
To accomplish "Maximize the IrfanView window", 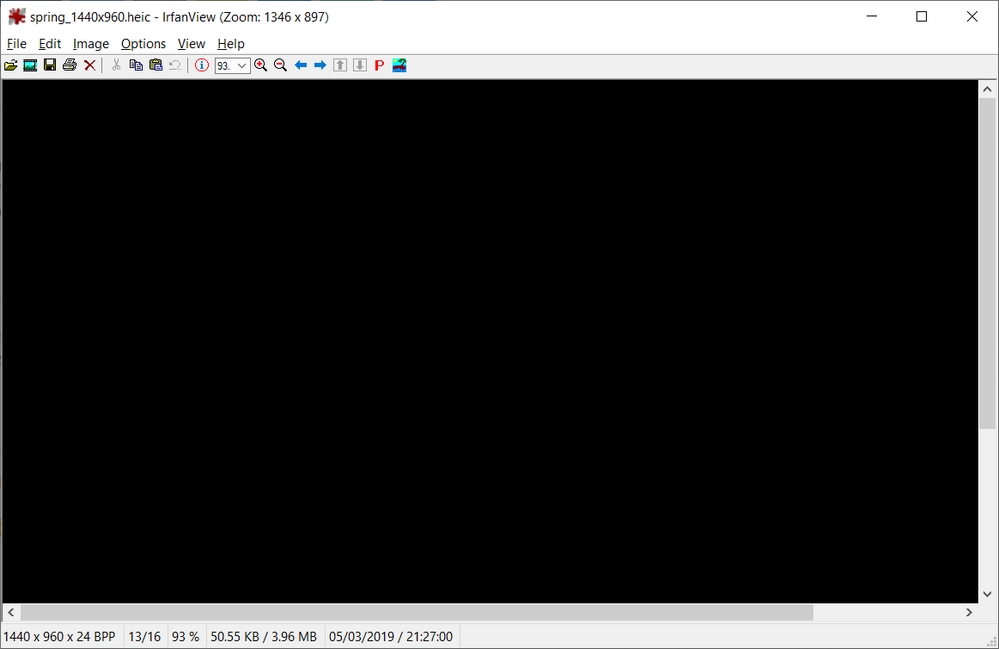I will tap(921, 17).
